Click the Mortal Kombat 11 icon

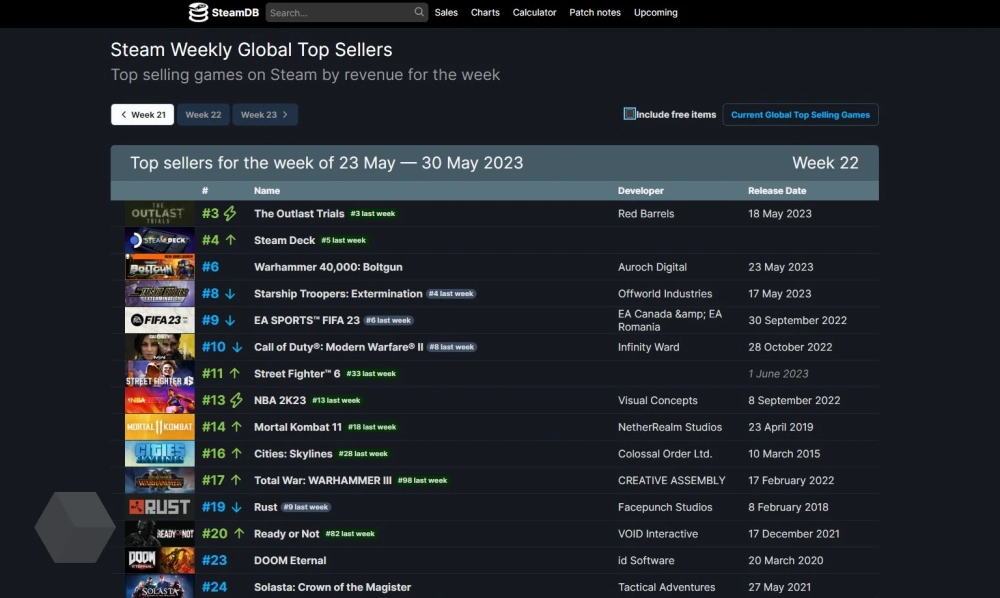tap(159, 427)
